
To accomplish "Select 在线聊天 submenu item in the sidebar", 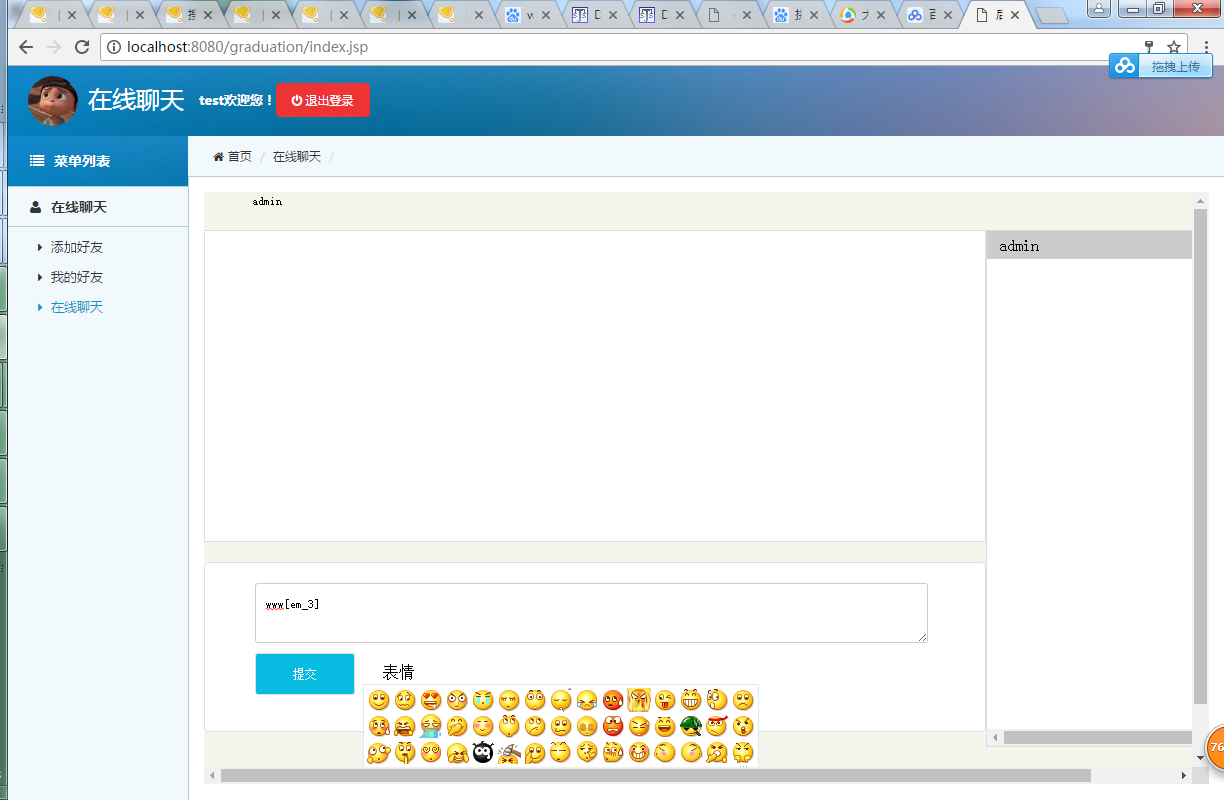I will tap(77, 307).
